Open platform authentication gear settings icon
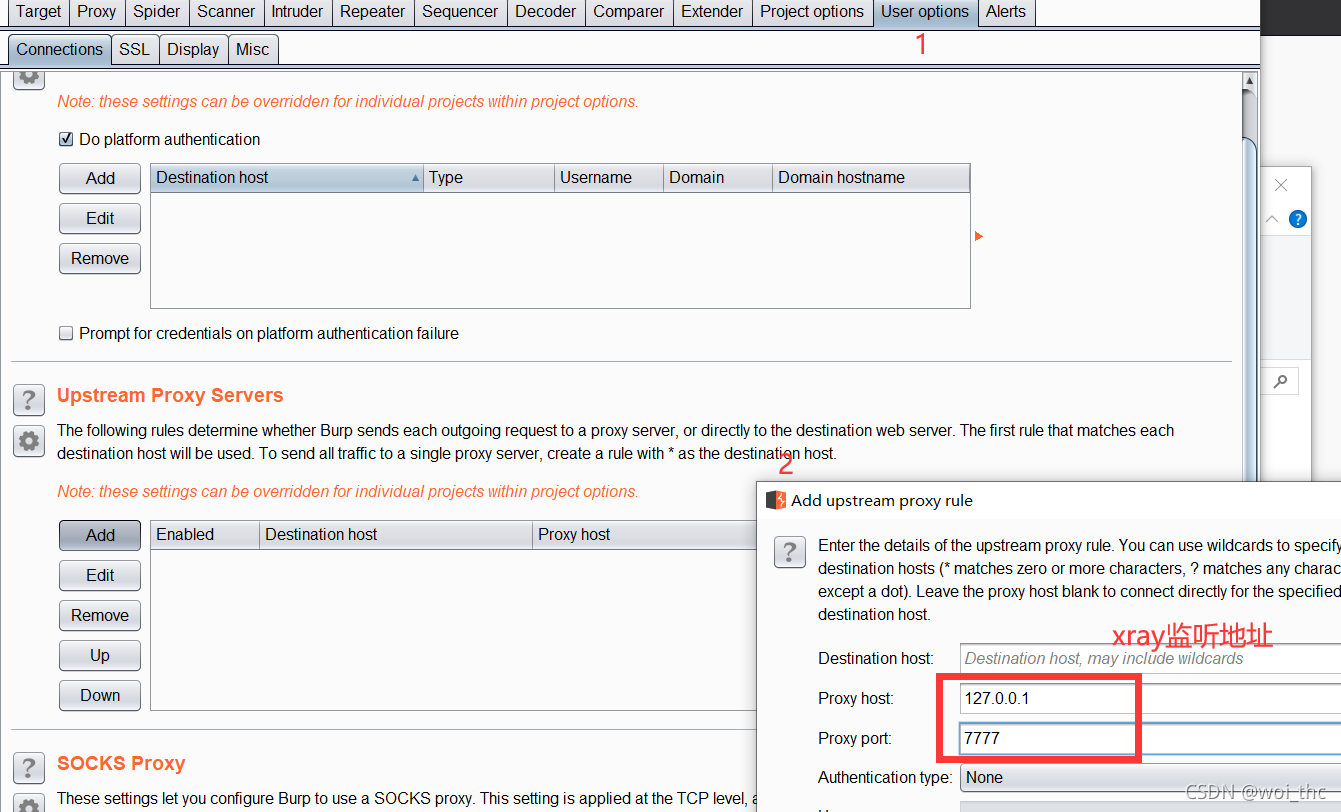This screenshot has width=1341, height=812. [29, 77]
